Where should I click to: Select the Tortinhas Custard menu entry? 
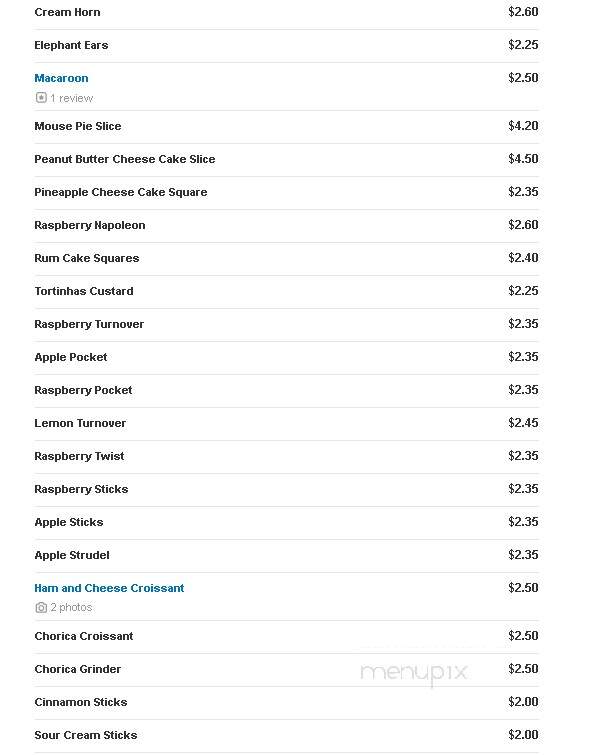point(84,291)
